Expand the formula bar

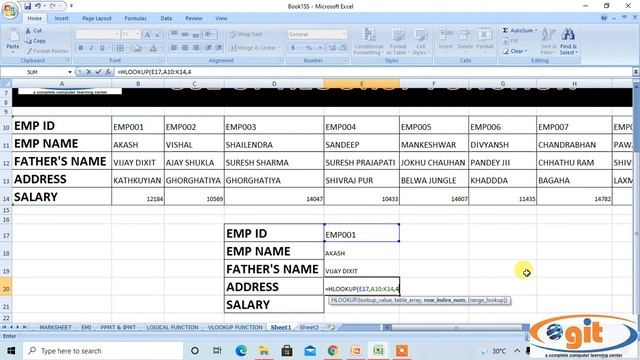(x=636, y=72)
